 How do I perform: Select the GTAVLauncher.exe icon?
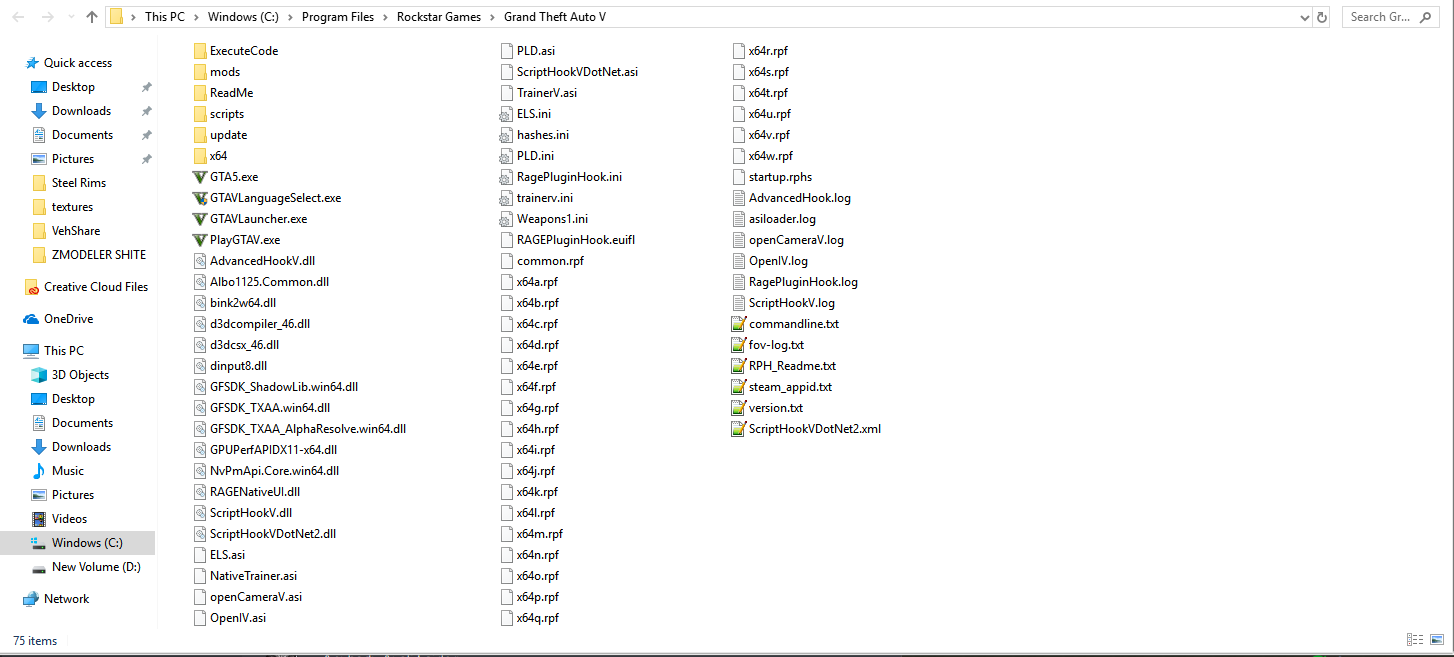tap(200, 219)
